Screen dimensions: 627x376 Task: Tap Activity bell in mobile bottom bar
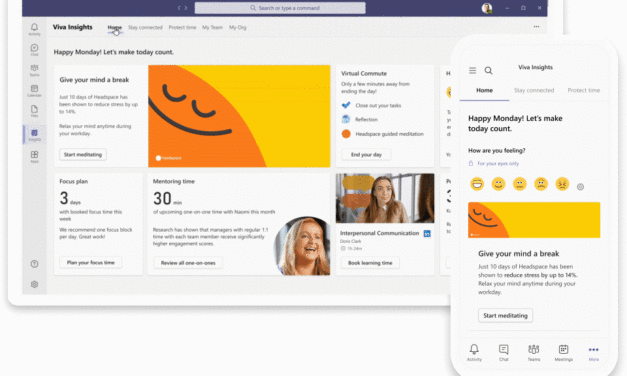pyautogui.click(x=474, y=352)
